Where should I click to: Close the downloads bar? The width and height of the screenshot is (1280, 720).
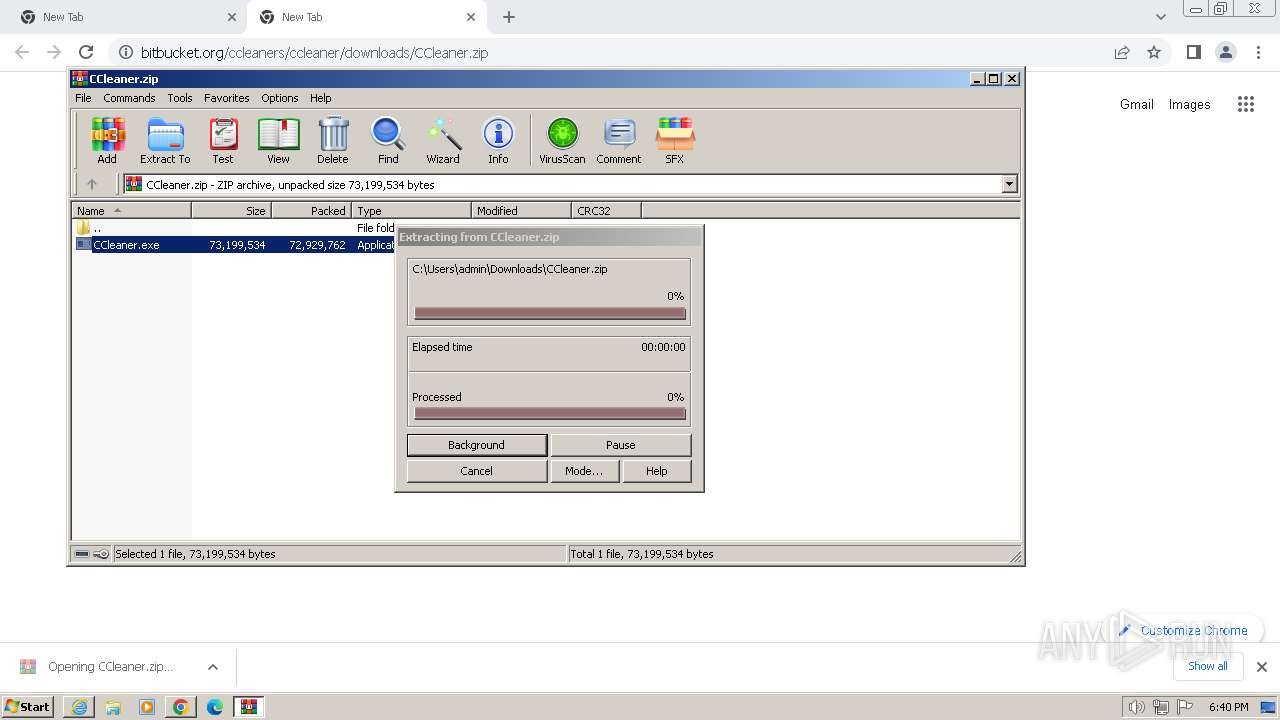(1262, 667)
